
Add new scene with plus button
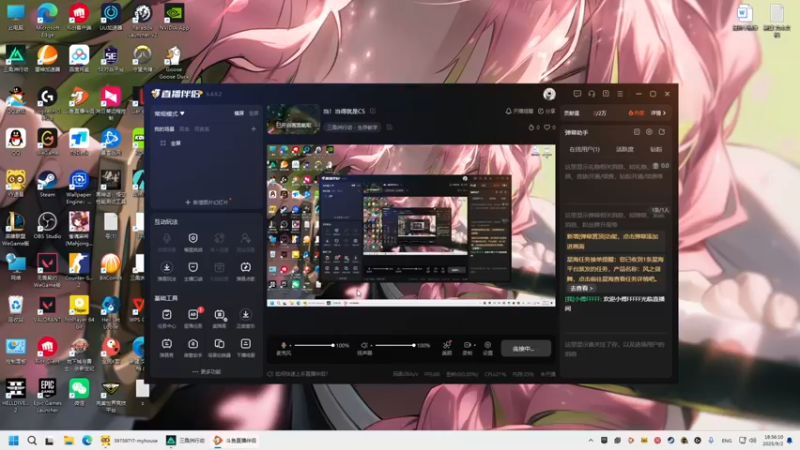pyautogui.click(x=254, y=129)
